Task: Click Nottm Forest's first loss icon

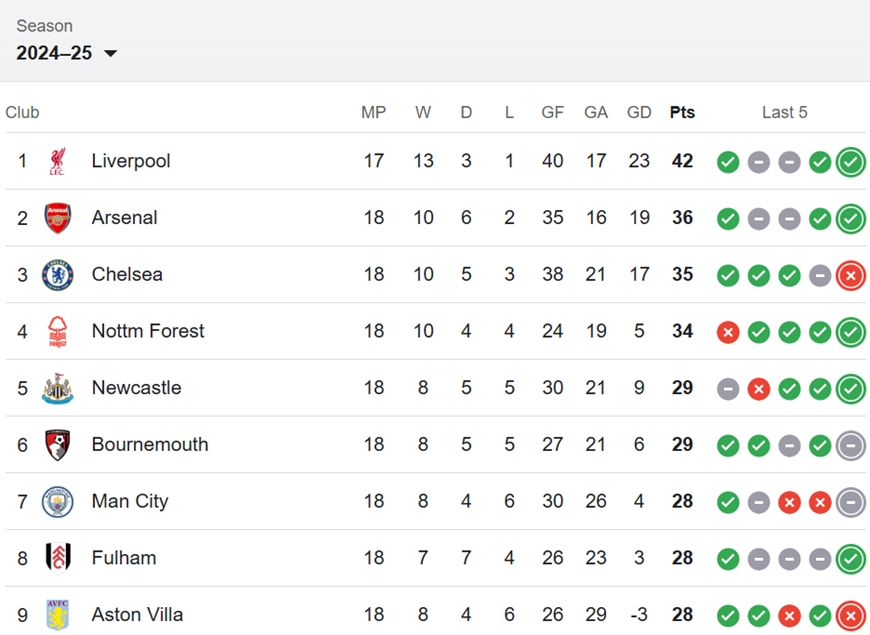Action: tap(728, 332)
